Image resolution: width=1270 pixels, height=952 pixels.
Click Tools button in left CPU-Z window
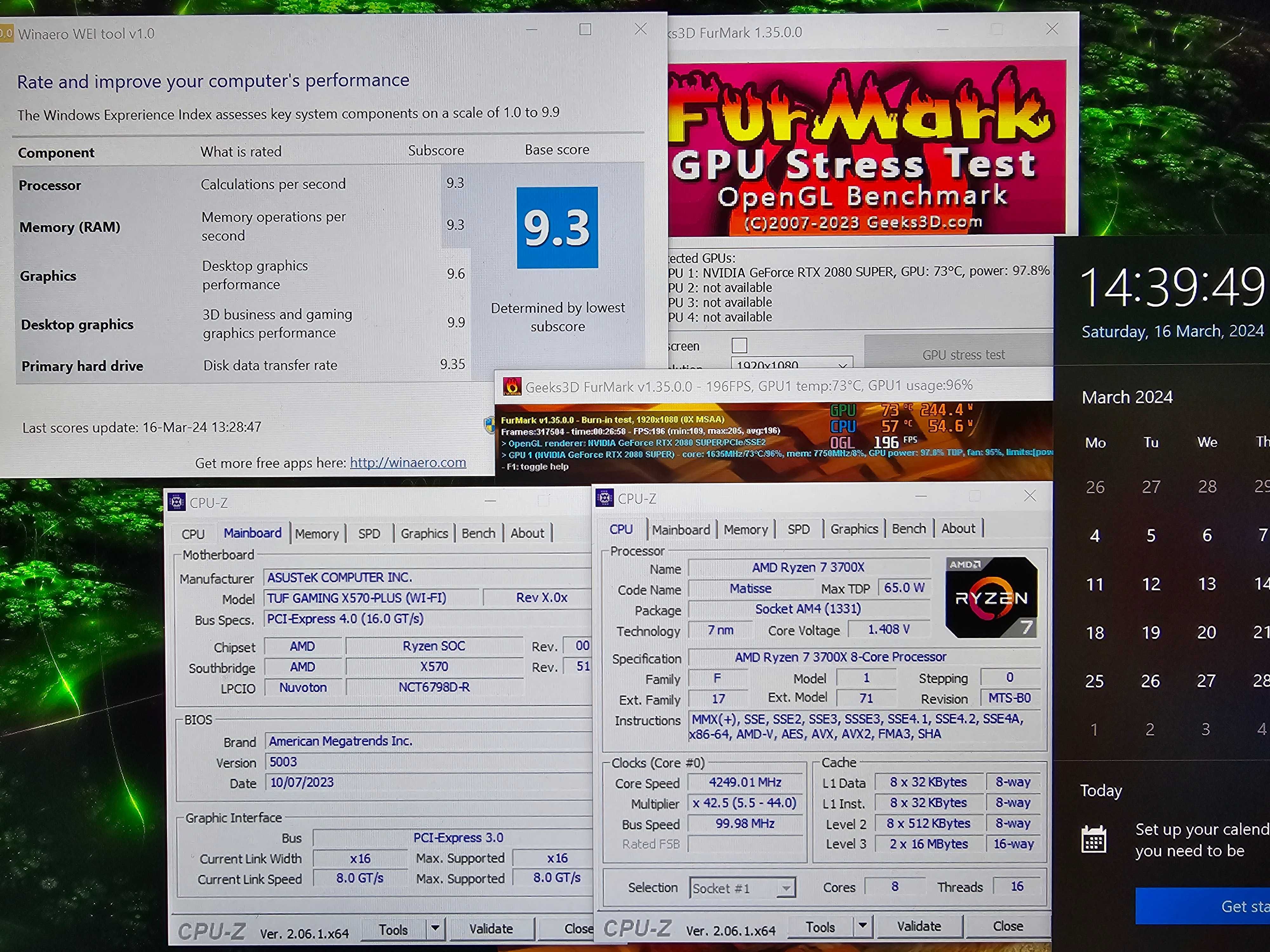click(393, 929)
